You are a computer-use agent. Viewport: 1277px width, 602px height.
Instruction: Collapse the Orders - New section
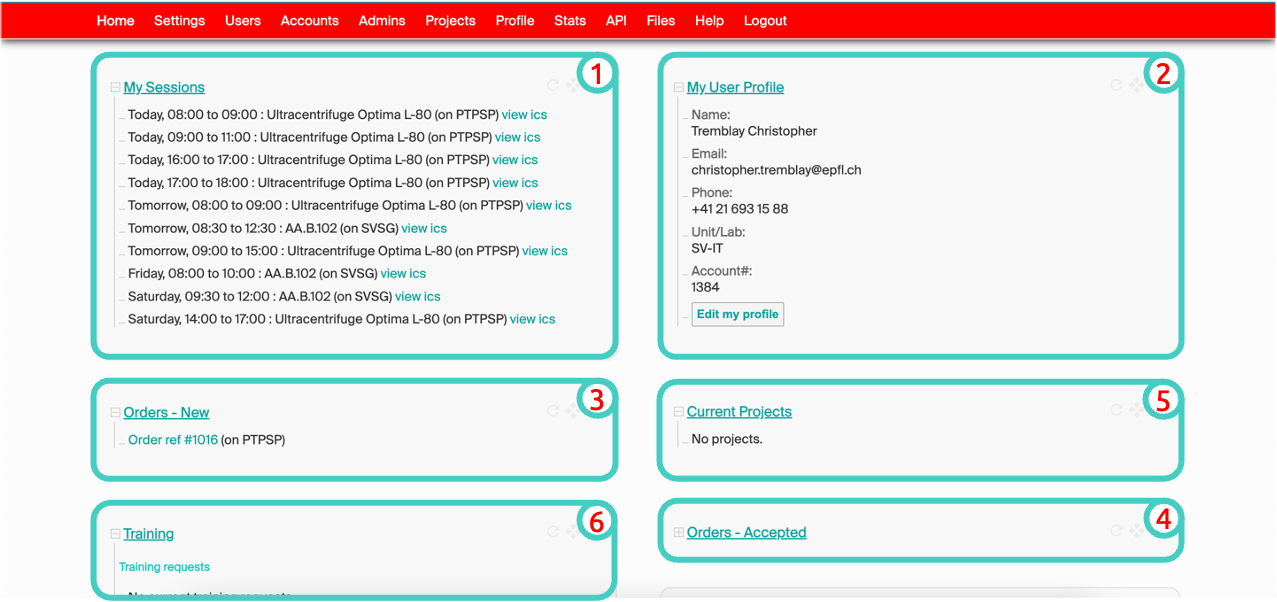115,413
